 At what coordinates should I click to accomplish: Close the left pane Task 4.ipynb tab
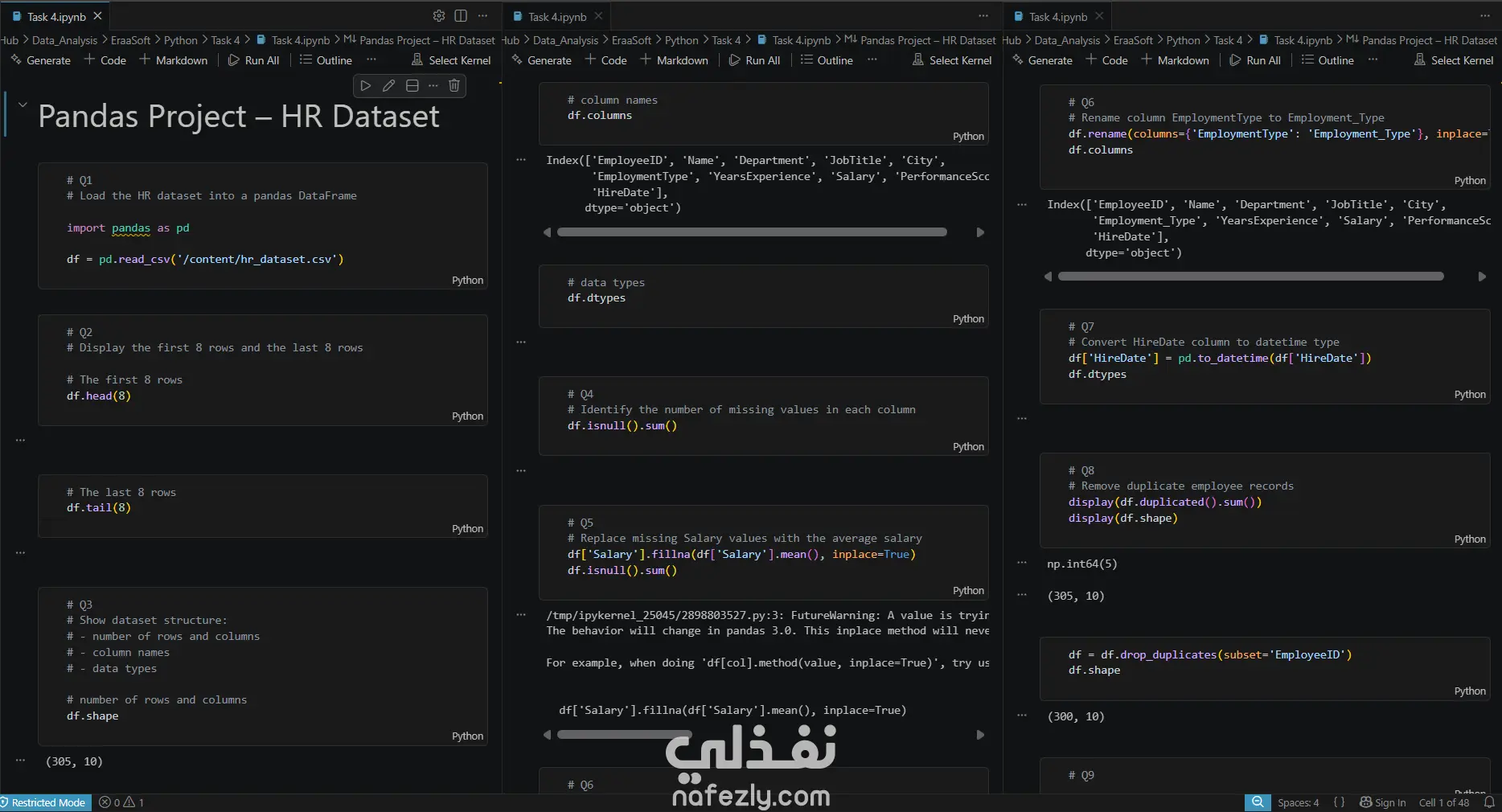tap(97, 16)
